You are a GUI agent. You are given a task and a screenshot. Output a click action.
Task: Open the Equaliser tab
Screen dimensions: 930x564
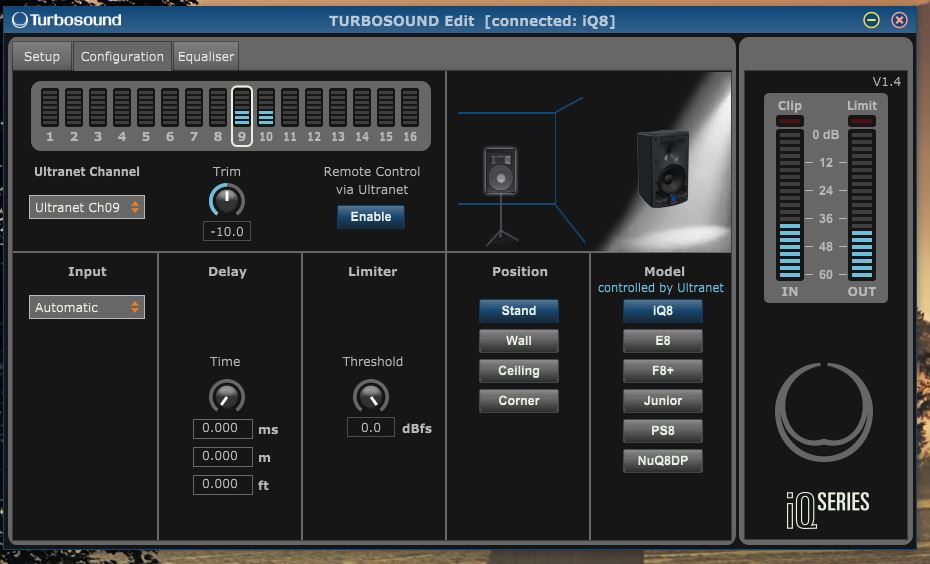206,56
